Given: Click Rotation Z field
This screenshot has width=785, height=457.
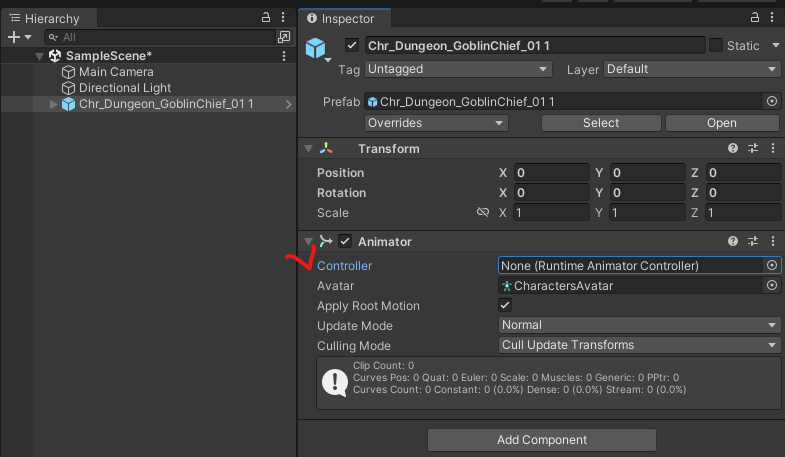Looking at the screenshot, I should coord(743,193).
